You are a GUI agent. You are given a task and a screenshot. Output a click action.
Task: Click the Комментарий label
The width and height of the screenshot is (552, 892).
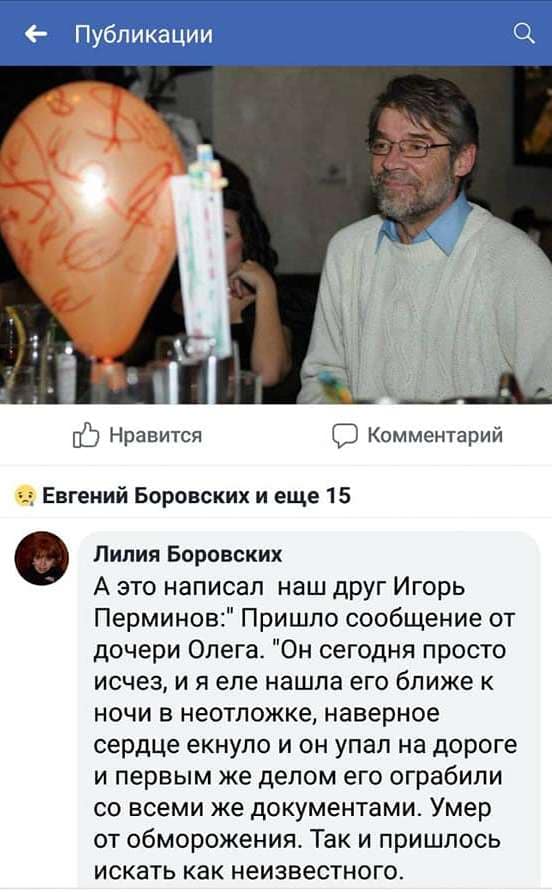click(435, 435)
